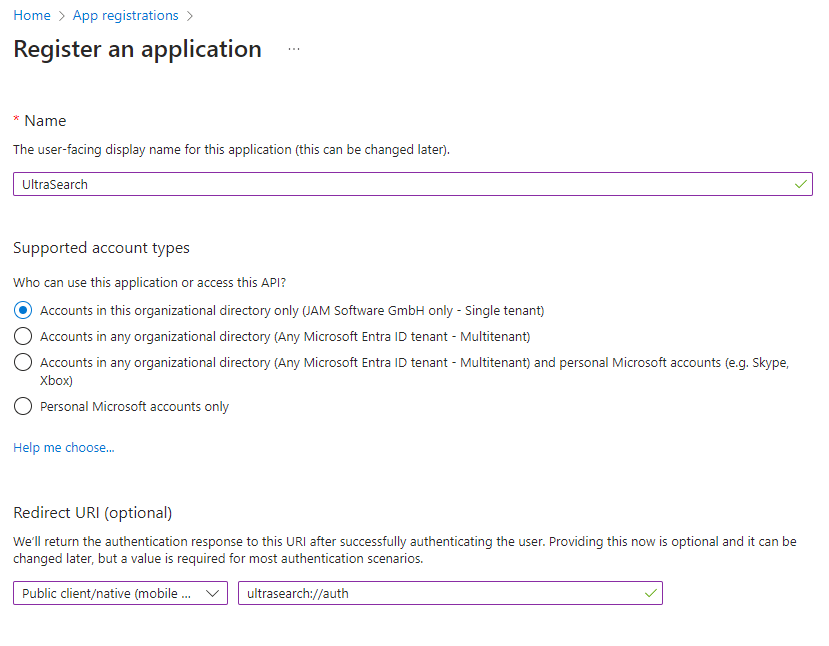Click the breadcrumb chevron after Home

pyautogui.click(x=61, y=15)
